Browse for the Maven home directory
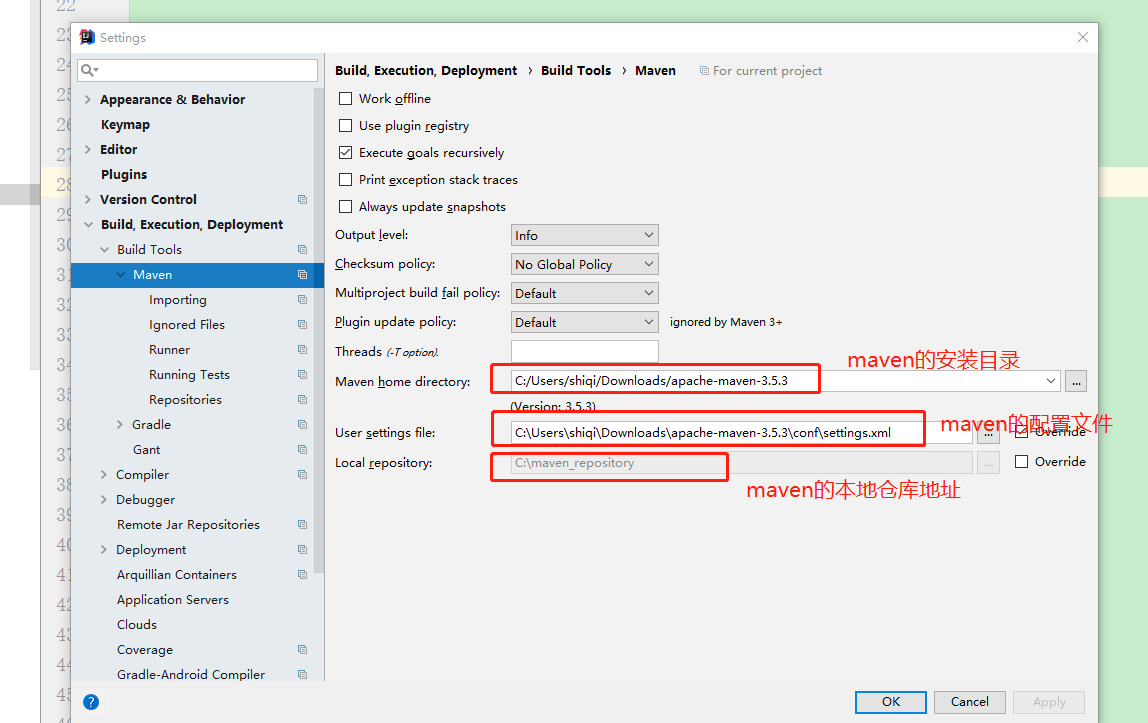 click(1076, 381)
